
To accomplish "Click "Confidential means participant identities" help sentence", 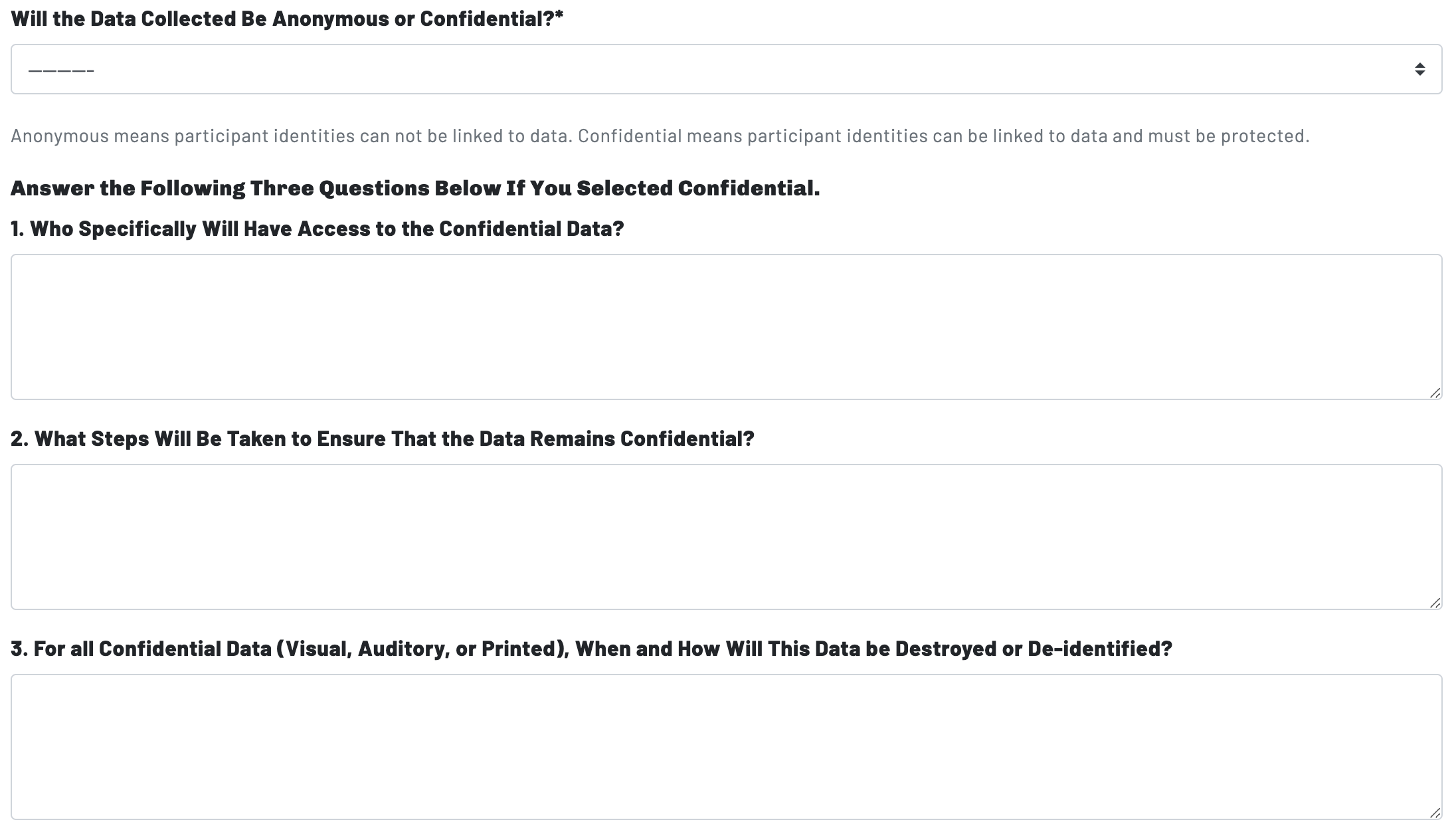I will tap(943, 136).
